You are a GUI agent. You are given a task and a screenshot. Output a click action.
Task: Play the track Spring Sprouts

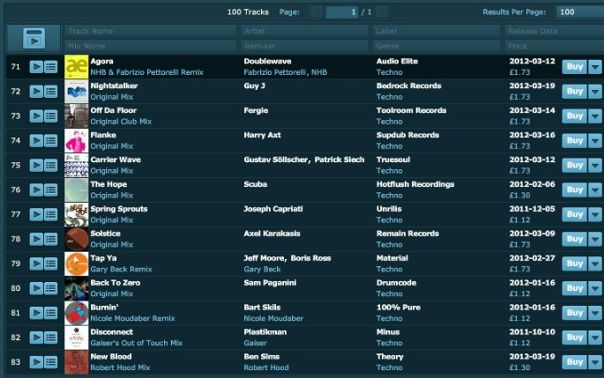(36, 215)
